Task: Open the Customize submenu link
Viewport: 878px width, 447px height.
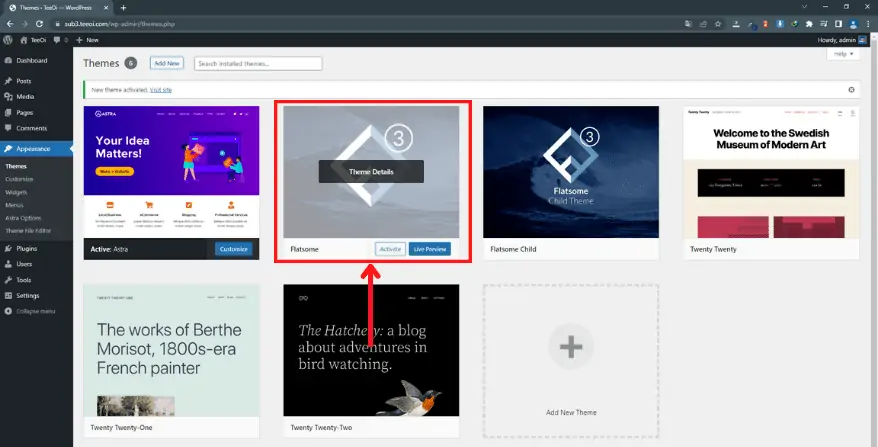Action: pyautogui.click(x=19, y=179)
